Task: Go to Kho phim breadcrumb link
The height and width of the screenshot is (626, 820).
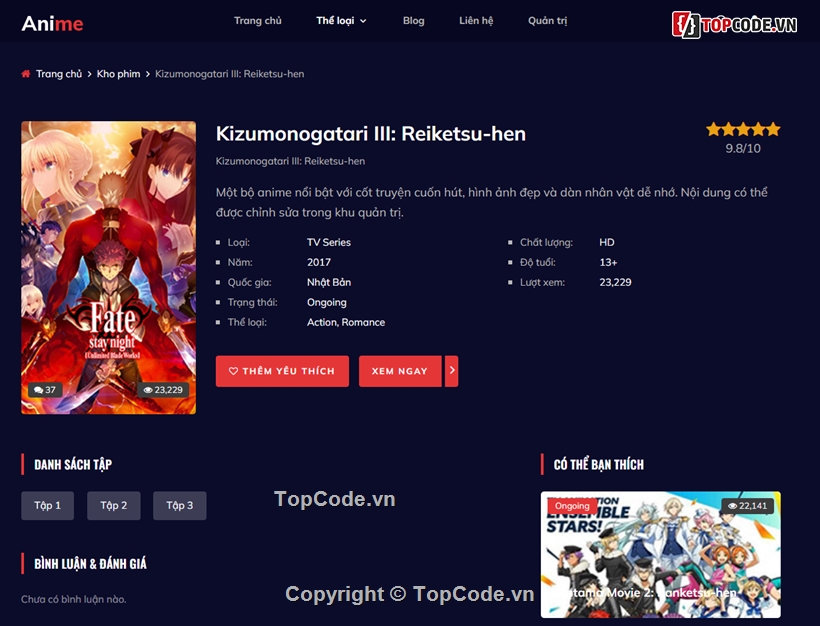Action: click(x=118, y=74)
